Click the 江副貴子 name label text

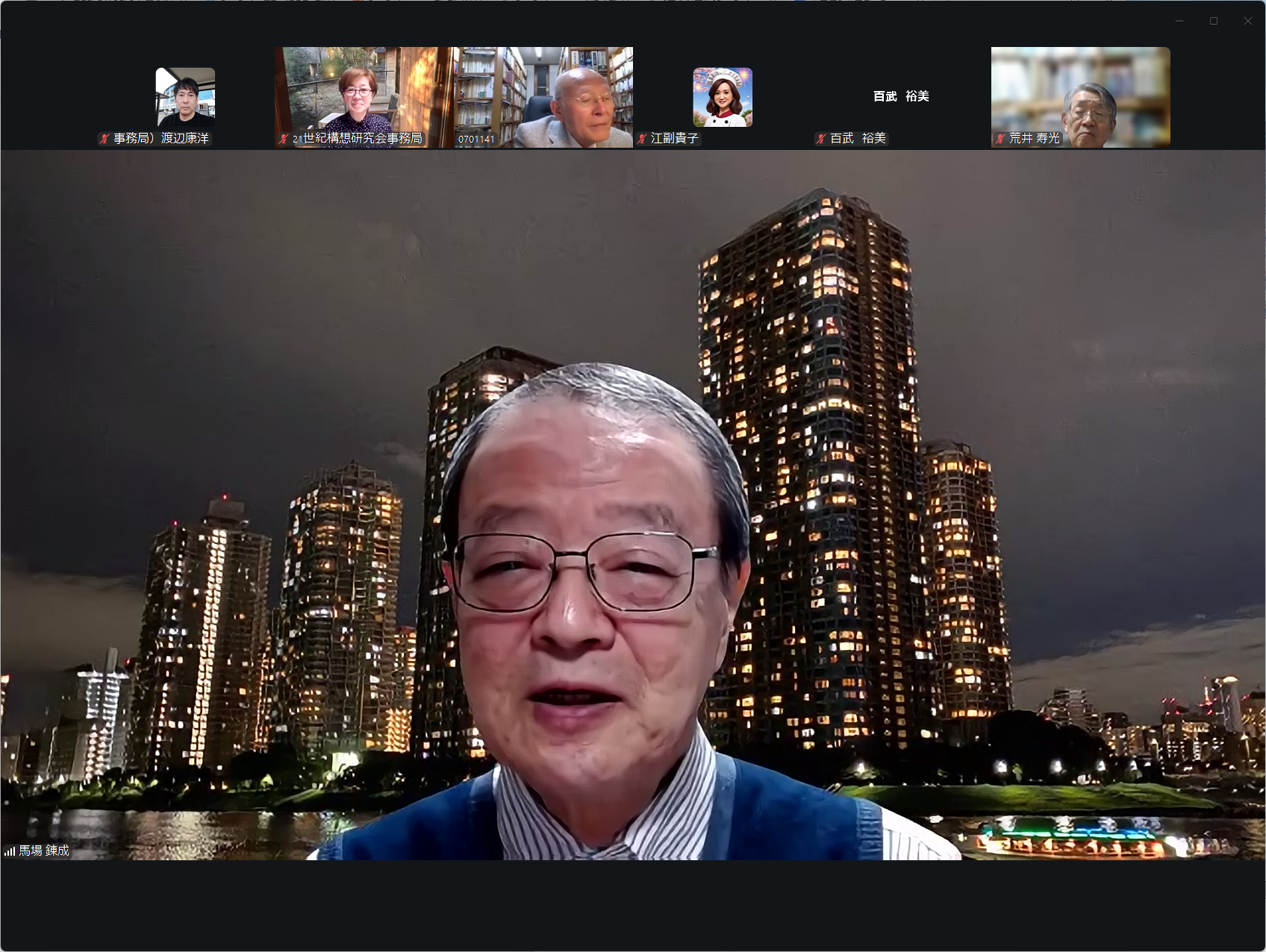[x=674, y=139]
